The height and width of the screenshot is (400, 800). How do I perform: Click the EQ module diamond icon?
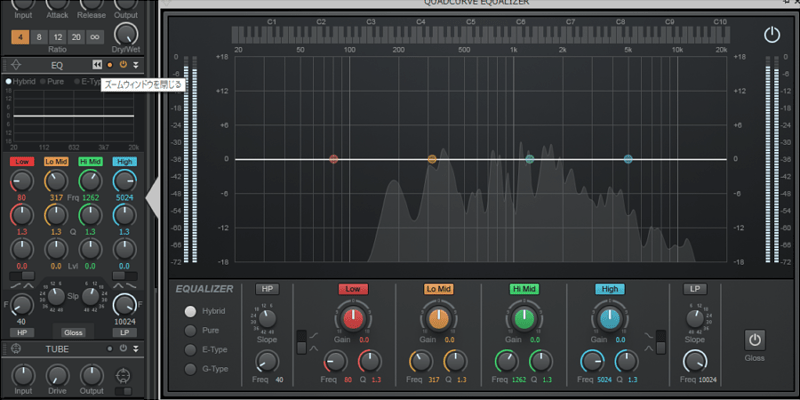coord(16,65)
